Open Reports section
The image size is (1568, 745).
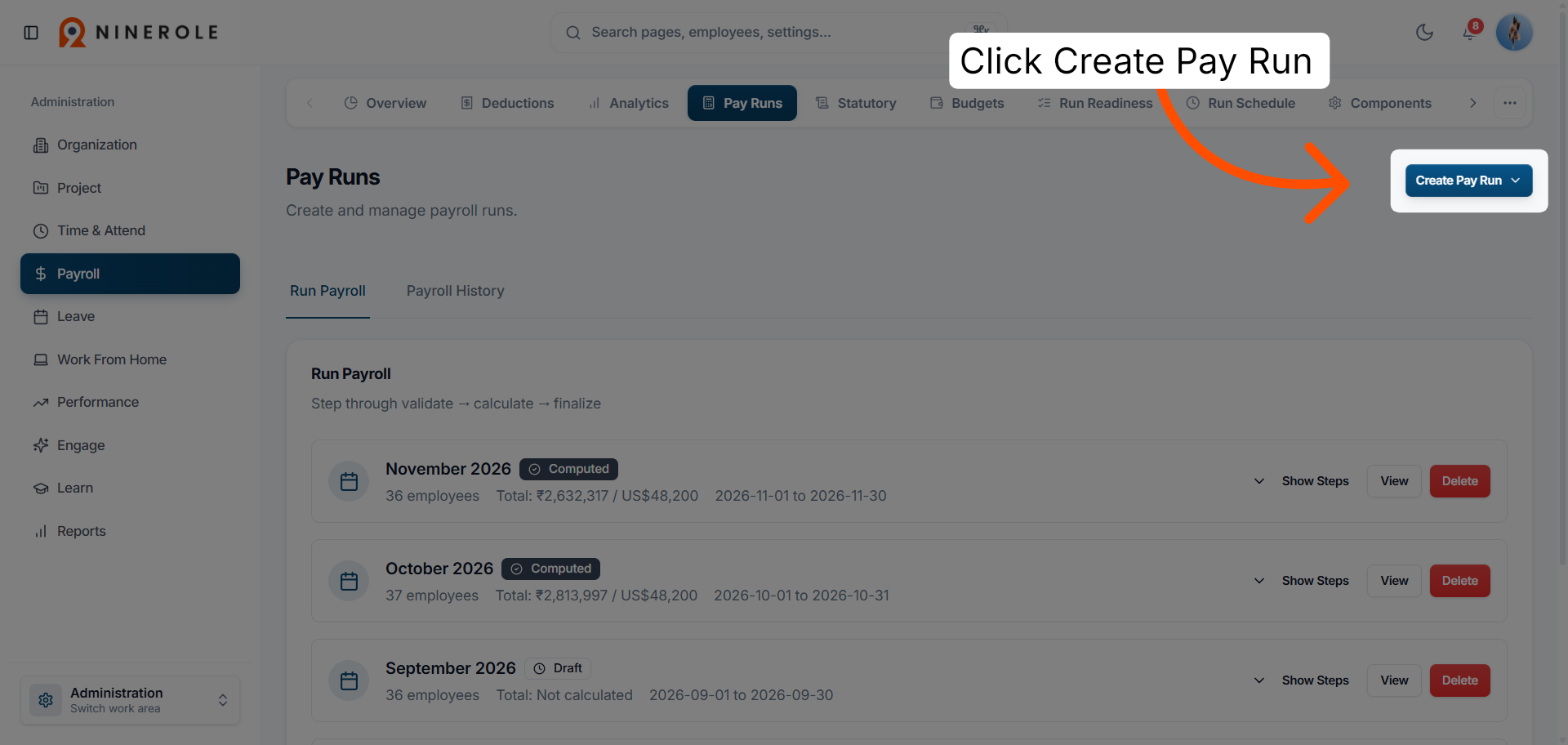pos(130,531)
